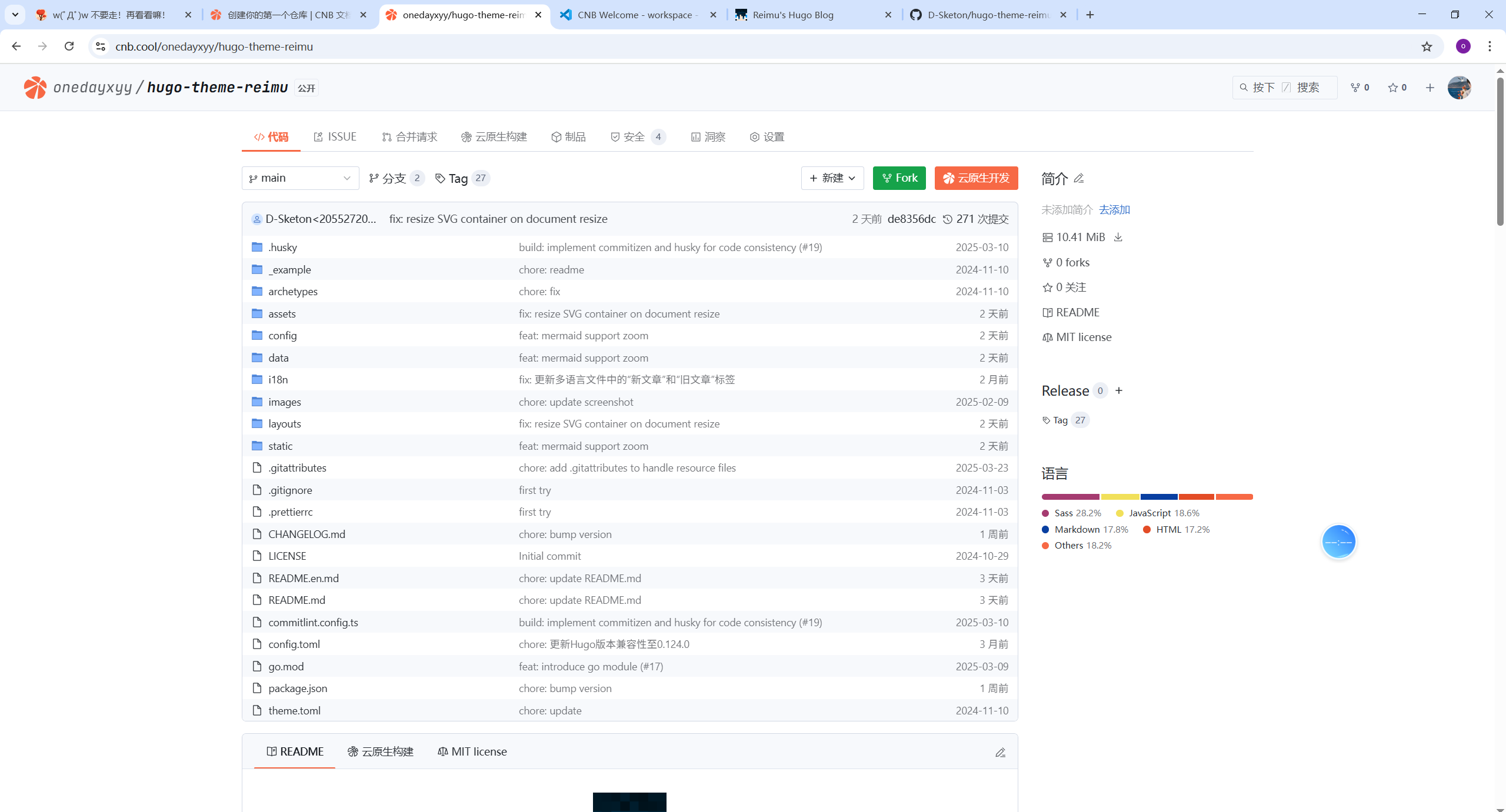The width and height of the screenshot is (1506, 812).
Task: Star the repository in the header
Action: coord(1397,88)
